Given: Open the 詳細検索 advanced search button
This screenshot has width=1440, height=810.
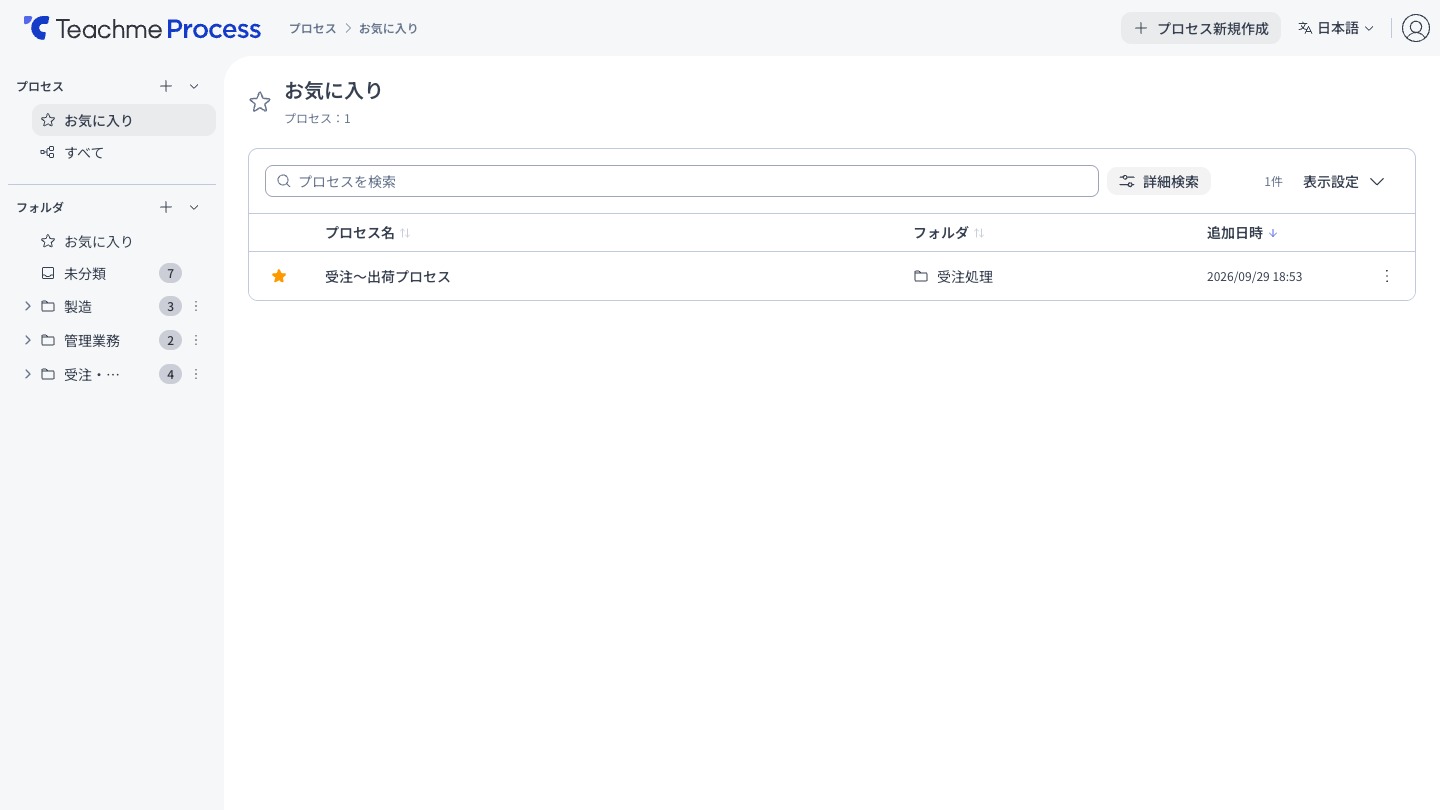Looking at the screenshot, I should pyautogui.click(x=1159, y=181).
